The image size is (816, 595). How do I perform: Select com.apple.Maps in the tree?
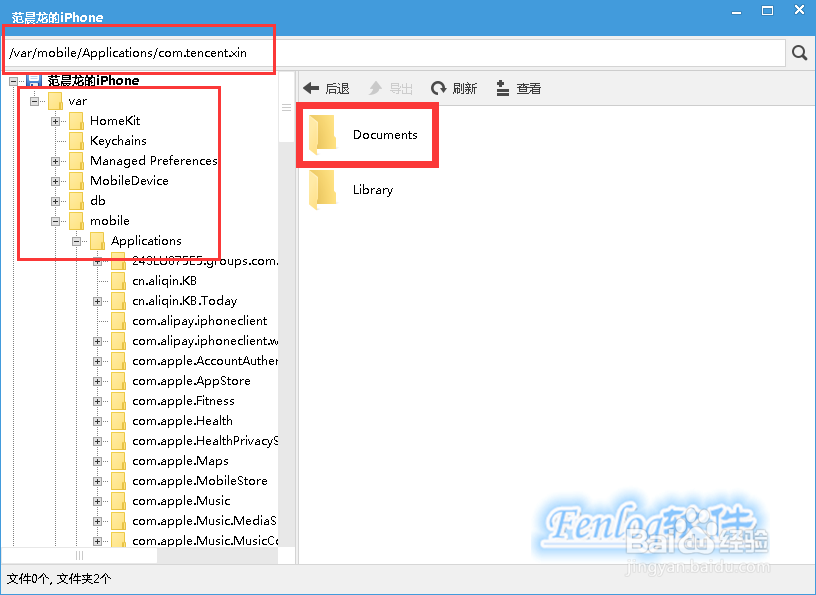181,461
